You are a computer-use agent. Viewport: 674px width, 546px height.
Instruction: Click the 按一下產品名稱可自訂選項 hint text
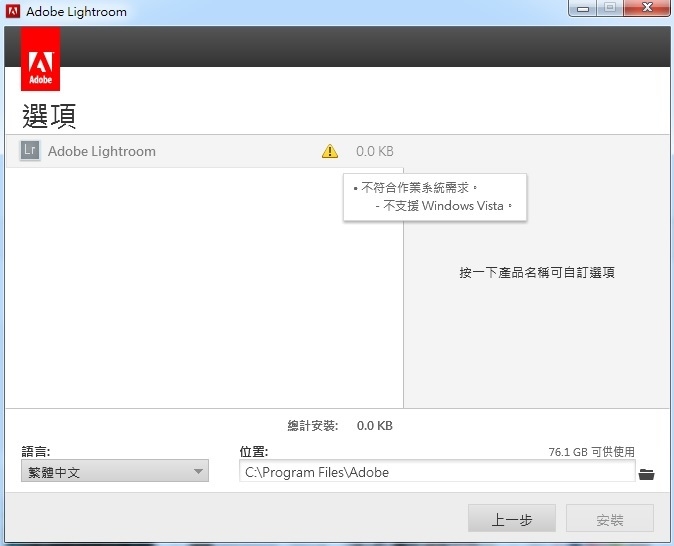[x=537, y=273]
